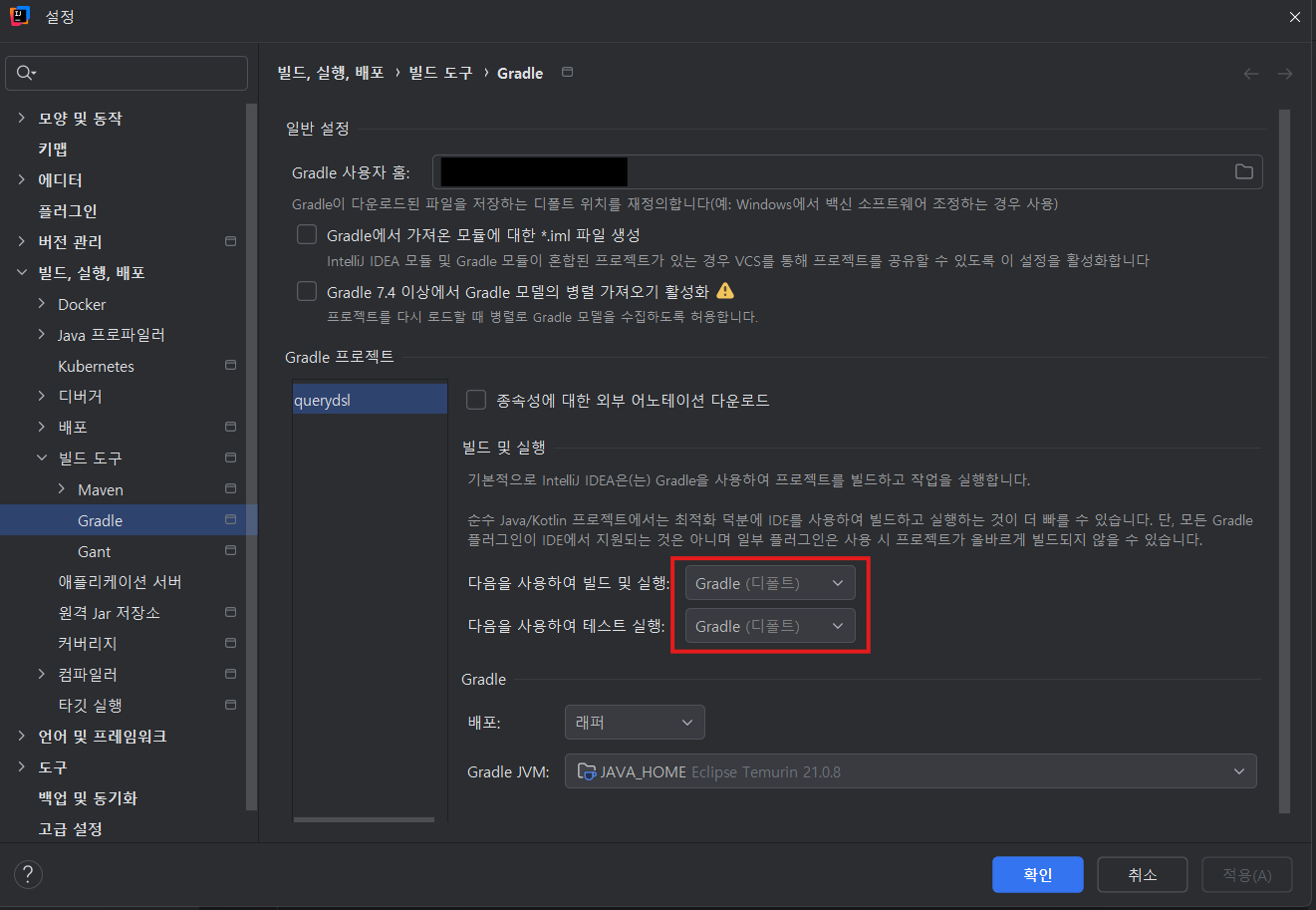Go back with the left arrow icon
This screenshot has height=910, width=1316.
pyautogui.click(x=1251, y=74)
